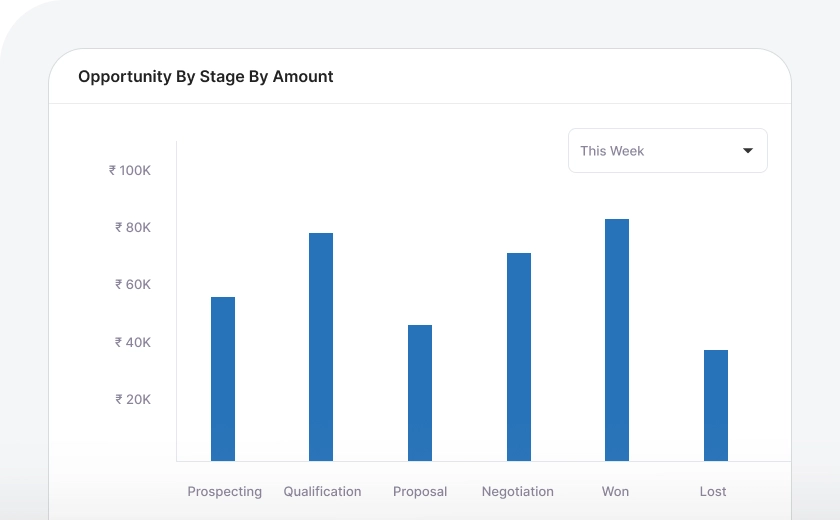Click the ₹ 20K y-axis label
Image resolution: width=840 pixels, height=520 pixels.
tap(133, 399)
